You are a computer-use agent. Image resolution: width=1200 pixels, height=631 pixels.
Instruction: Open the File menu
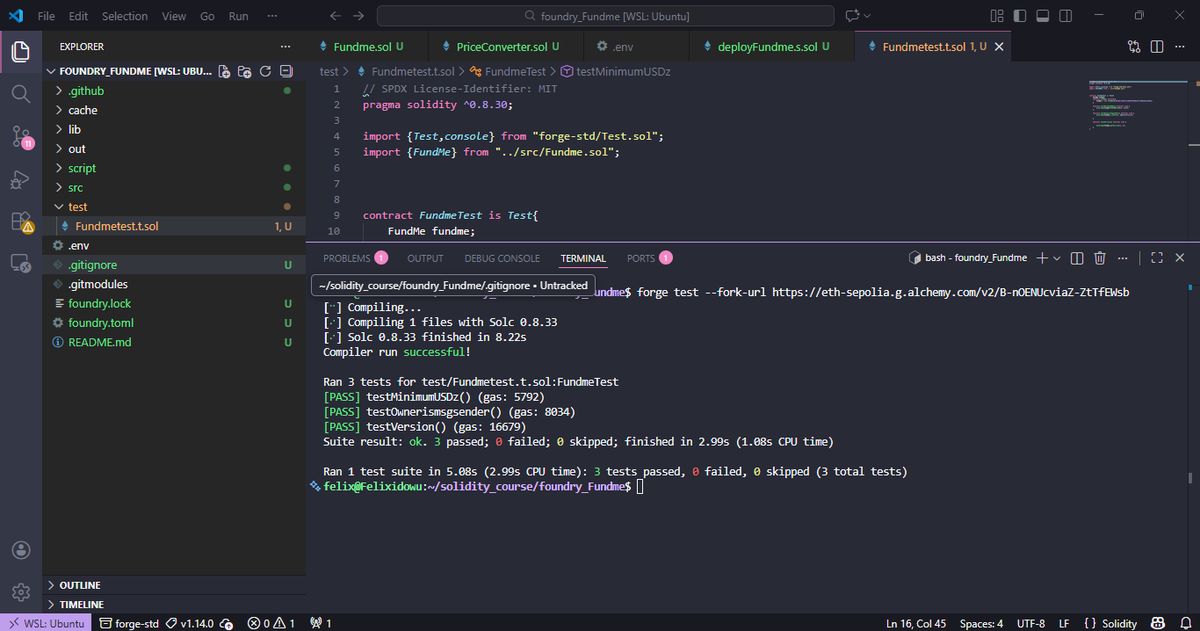pos(47,16)
